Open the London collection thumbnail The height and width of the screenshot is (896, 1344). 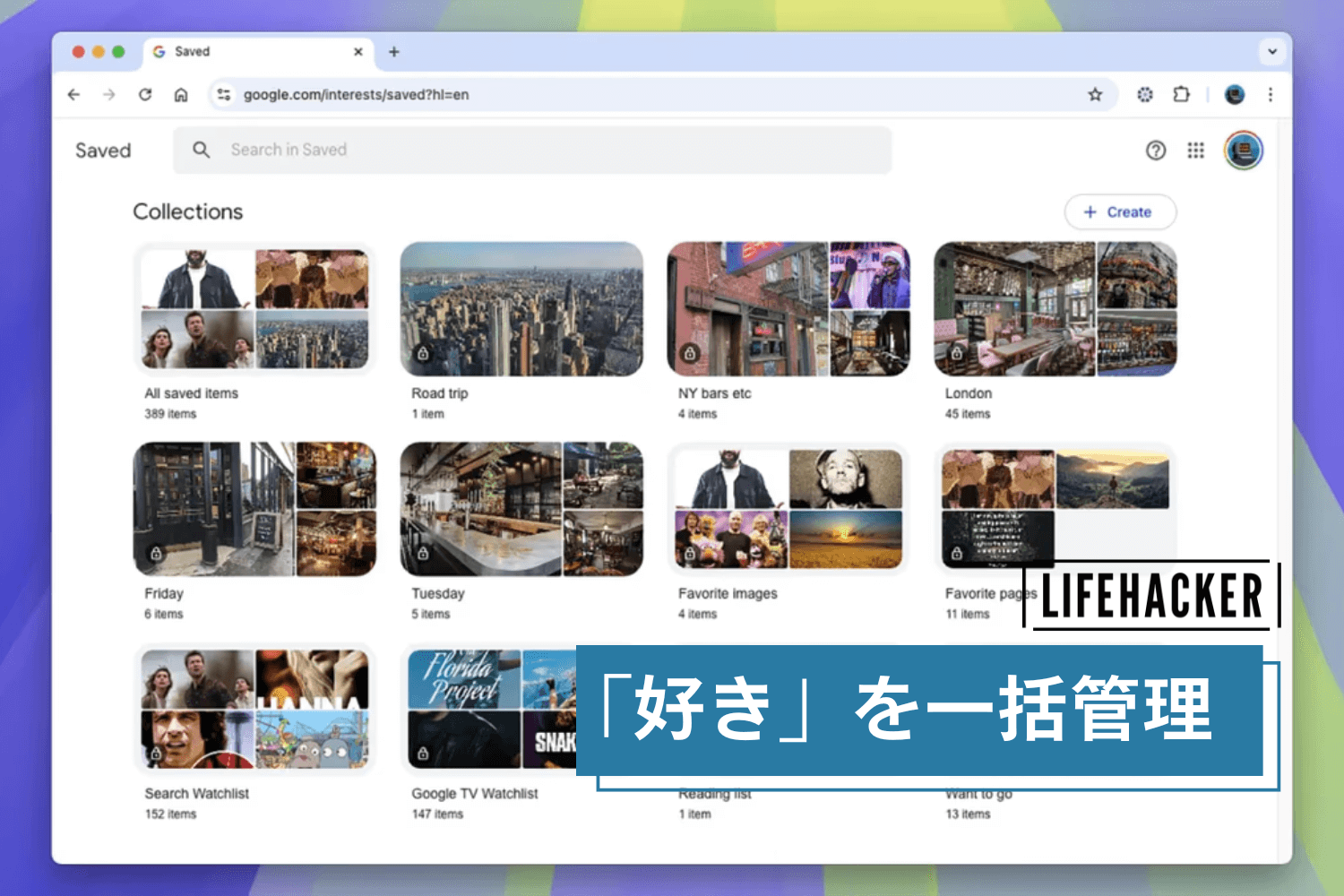(x=1055, y=309)
